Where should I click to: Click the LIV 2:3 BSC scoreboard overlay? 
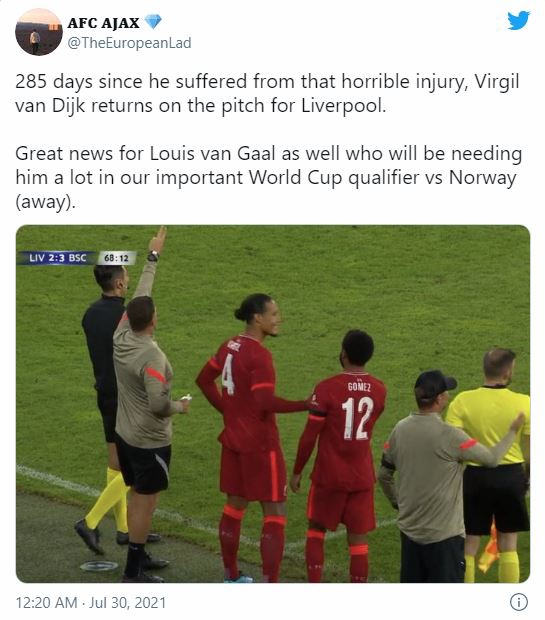coord(58,258)
